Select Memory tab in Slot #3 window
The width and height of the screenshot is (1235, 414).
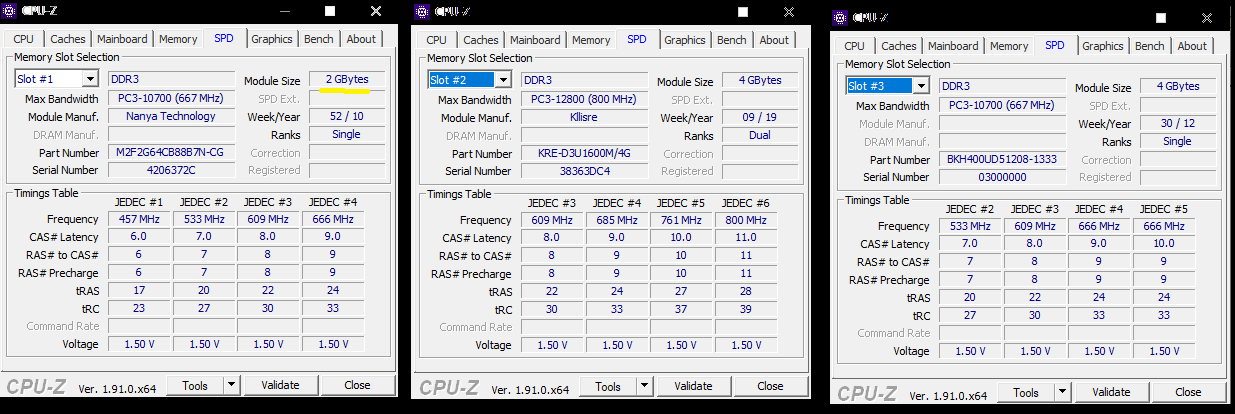[1009, 46]
